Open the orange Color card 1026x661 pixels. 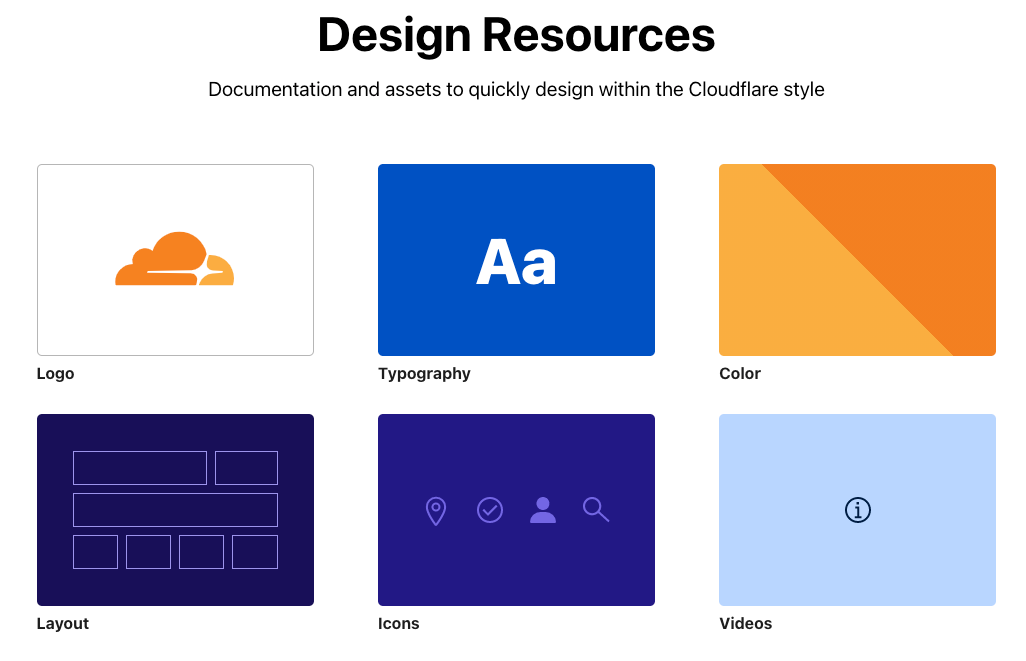pyautogui.click(x=857, y=260)
